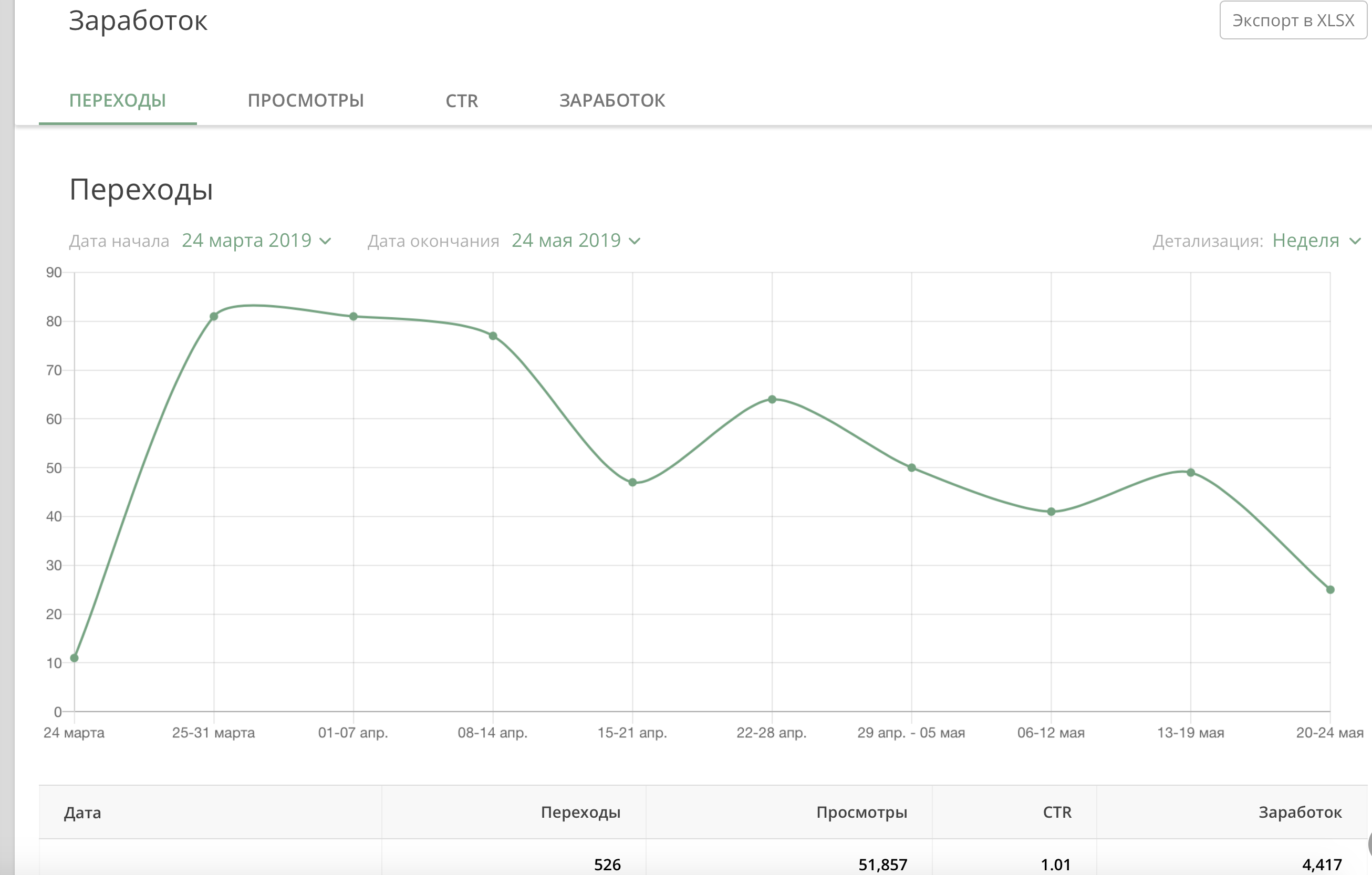Open the end date 24 мая 2019 dropdown

tap(566, 241)
